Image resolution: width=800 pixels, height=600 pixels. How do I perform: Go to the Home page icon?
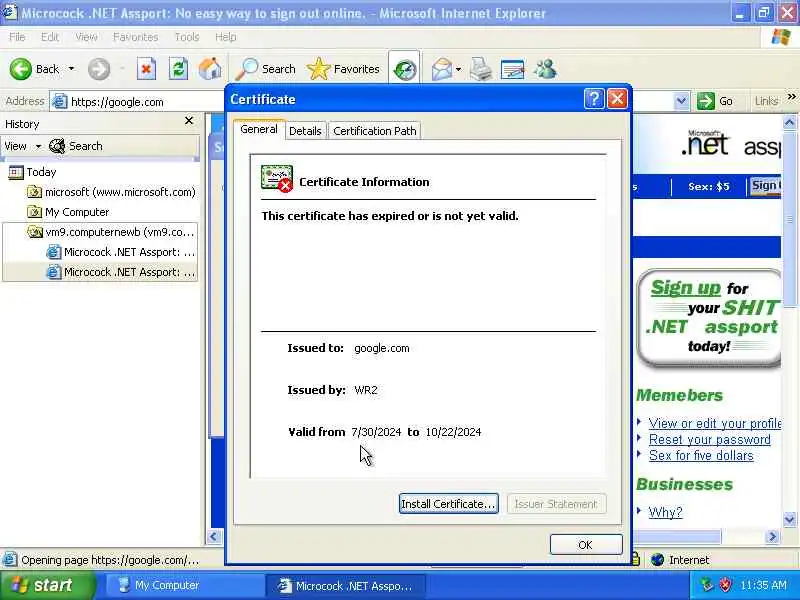(210, 69)
